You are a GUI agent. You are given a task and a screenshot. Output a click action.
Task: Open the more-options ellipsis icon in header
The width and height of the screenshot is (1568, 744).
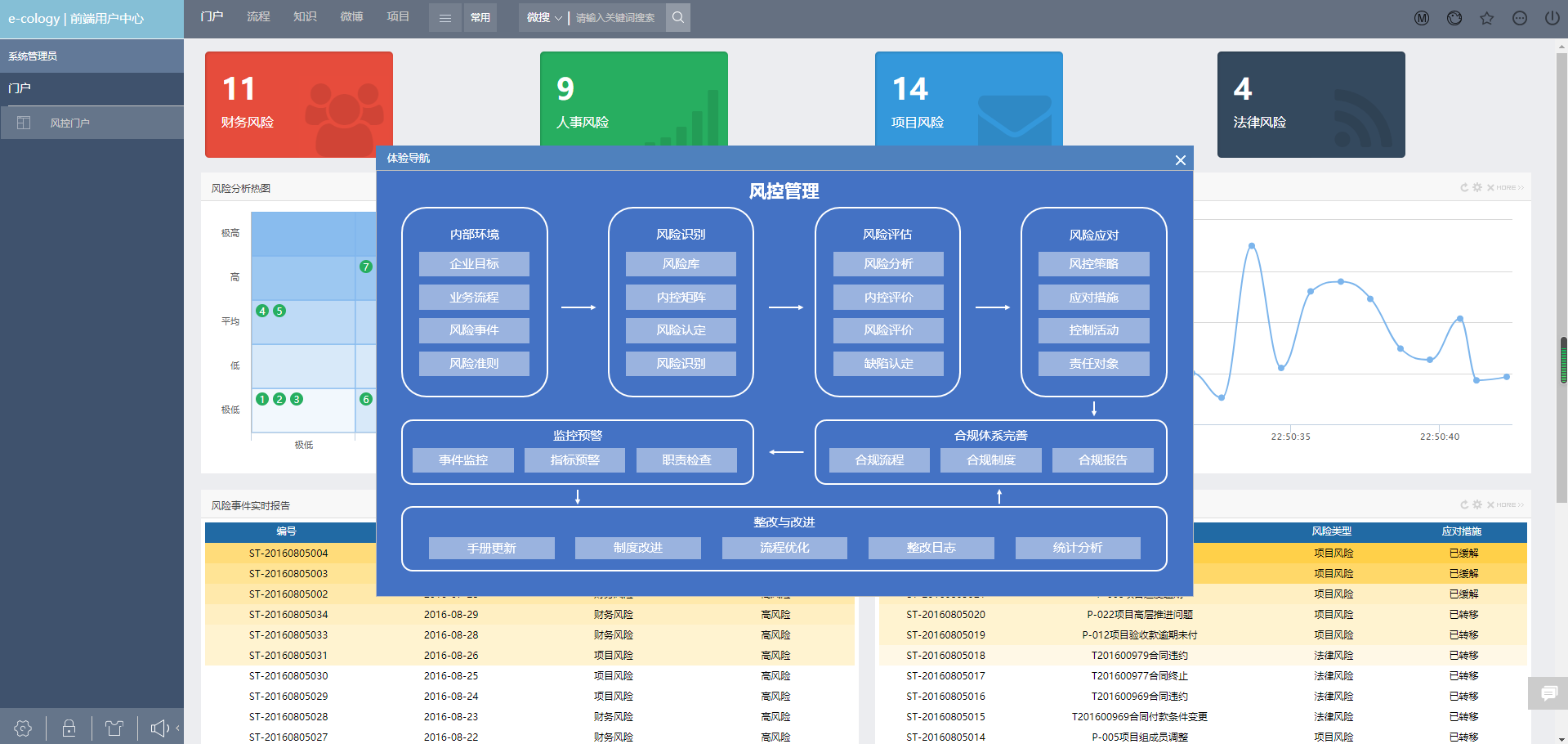coord(1520,18)
